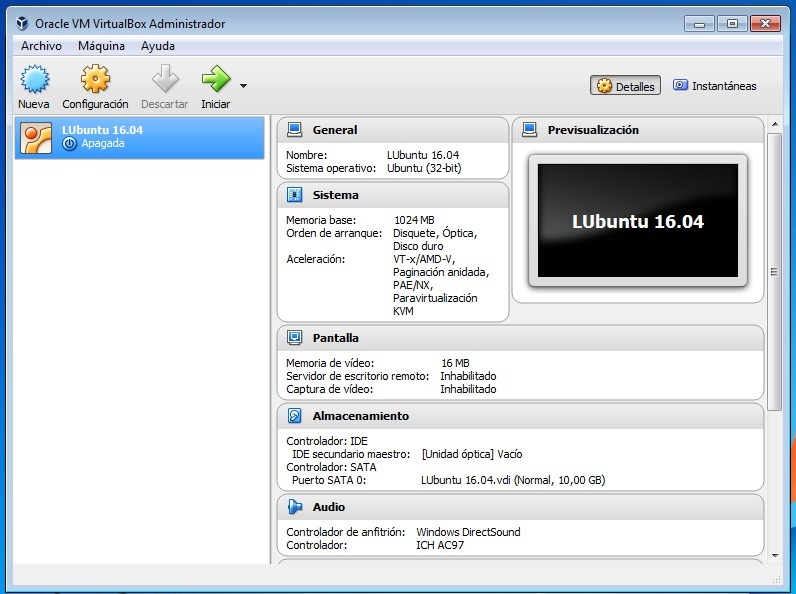The image size is (796, 594).
Task: Click the [Unidad óptica] Vacío entry
Action: click(472, 454)
